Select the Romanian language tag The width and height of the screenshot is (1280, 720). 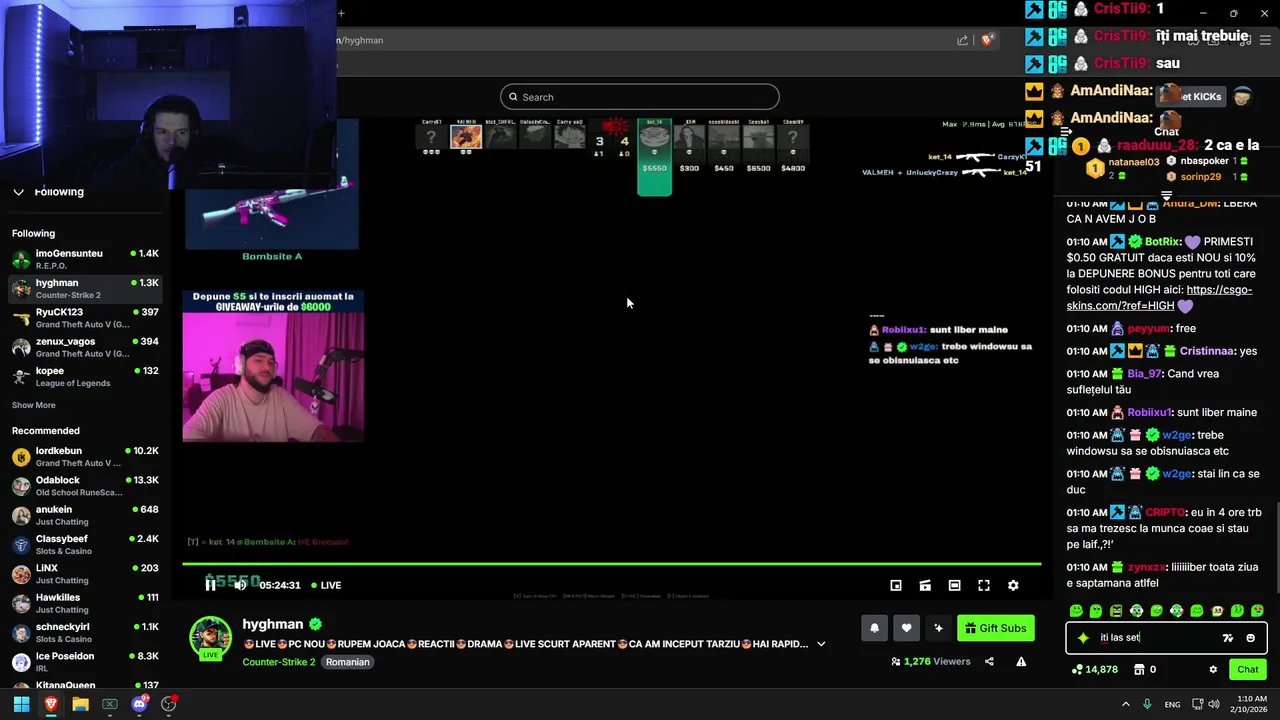[348, 662]
